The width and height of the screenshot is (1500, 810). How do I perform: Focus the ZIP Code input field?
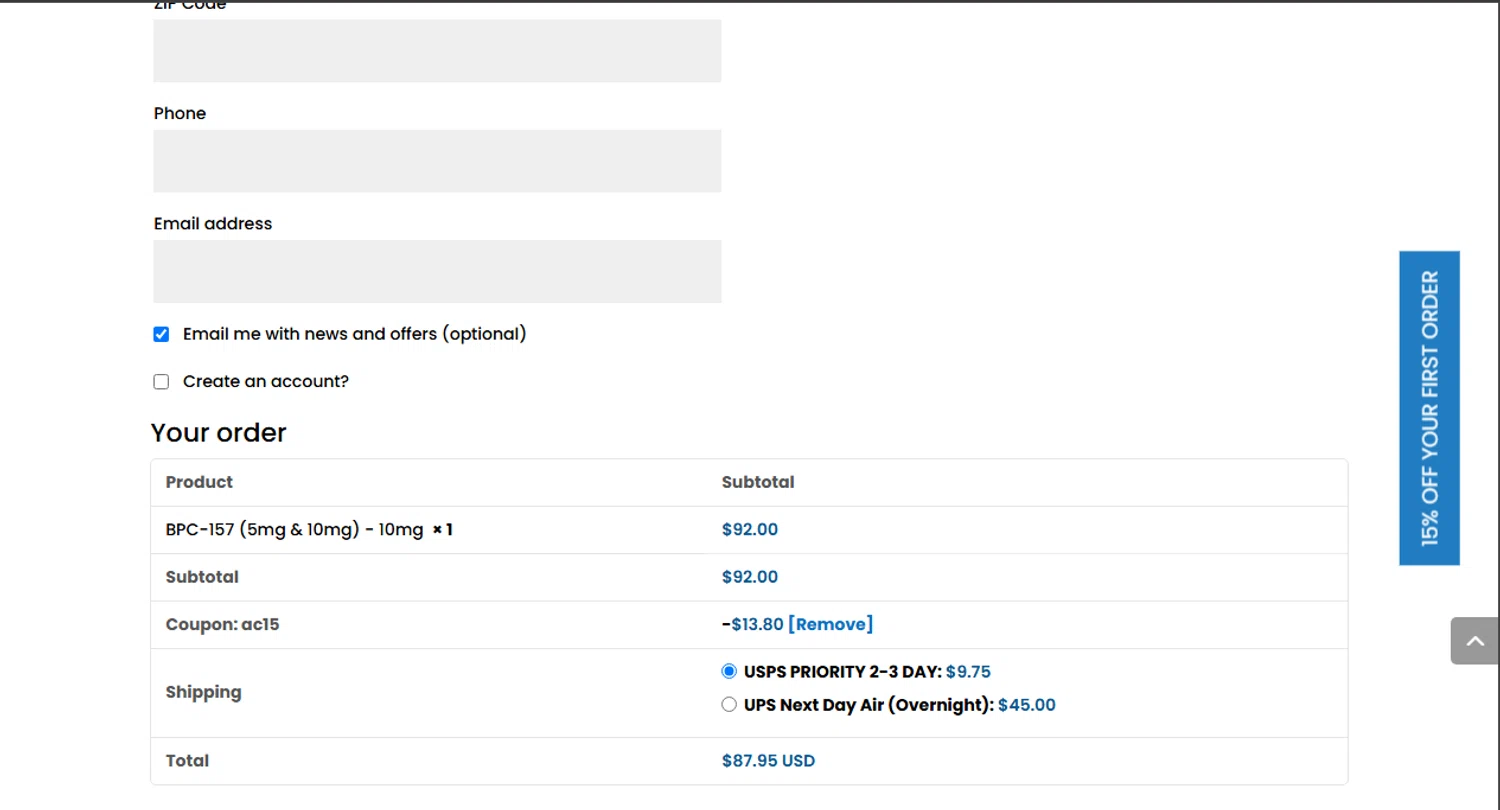click(x=437, y=51)
